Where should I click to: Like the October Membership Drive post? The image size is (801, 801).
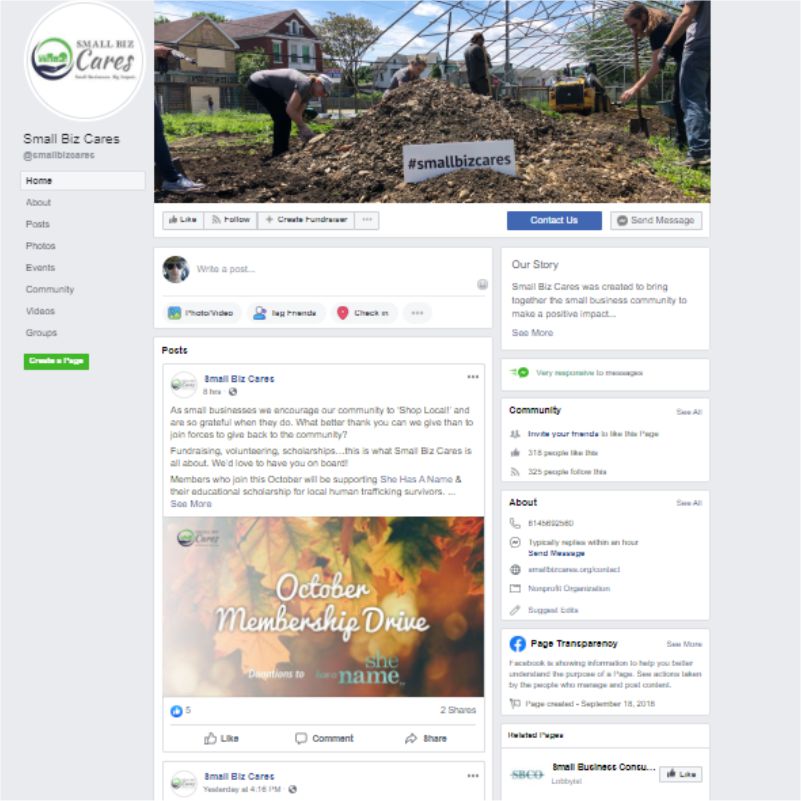click(x=221, y=738)
